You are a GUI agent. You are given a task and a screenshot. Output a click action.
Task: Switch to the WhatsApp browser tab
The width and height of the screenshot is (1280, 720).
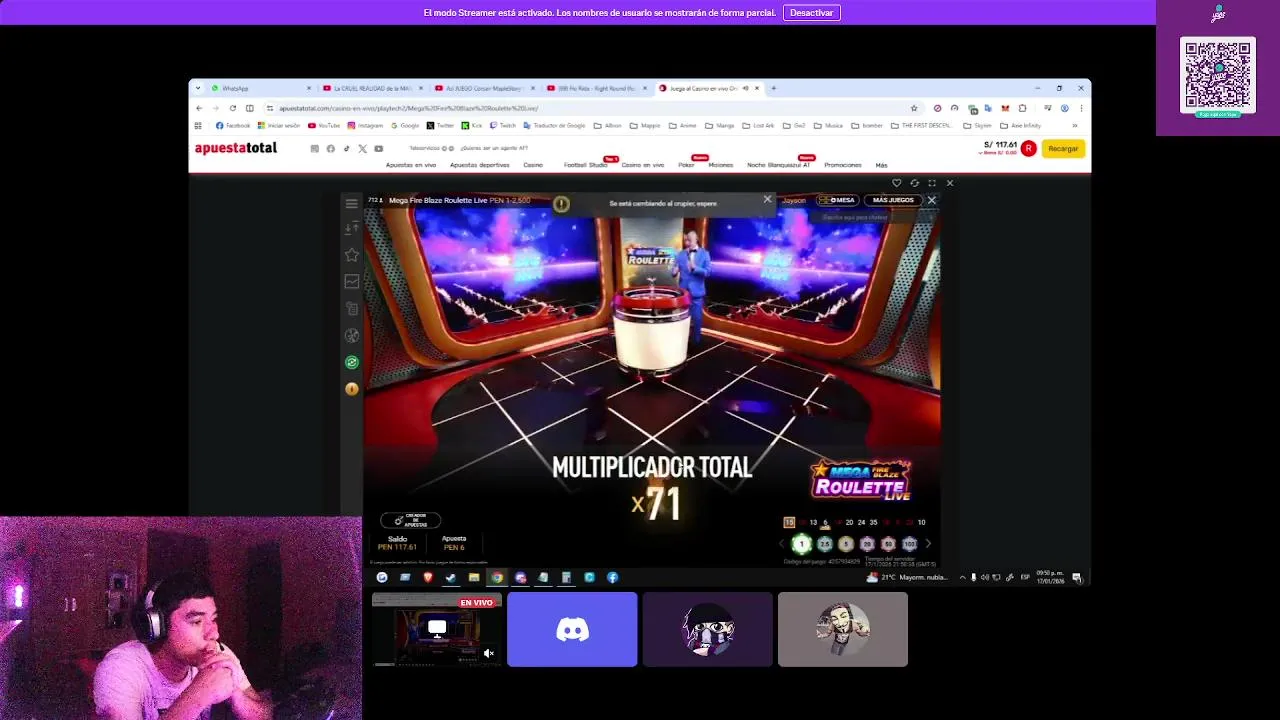click(260, 88)
